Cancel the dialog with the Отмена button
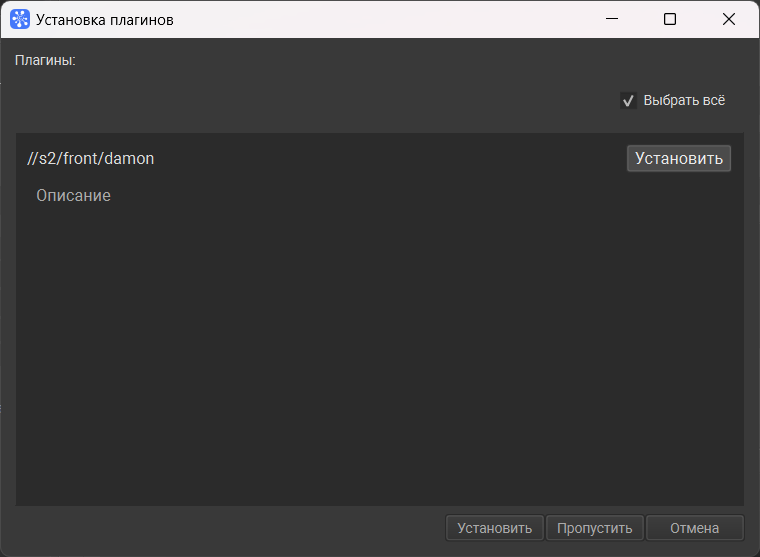This screenshot has height=557, width=760. coord(695,528)
